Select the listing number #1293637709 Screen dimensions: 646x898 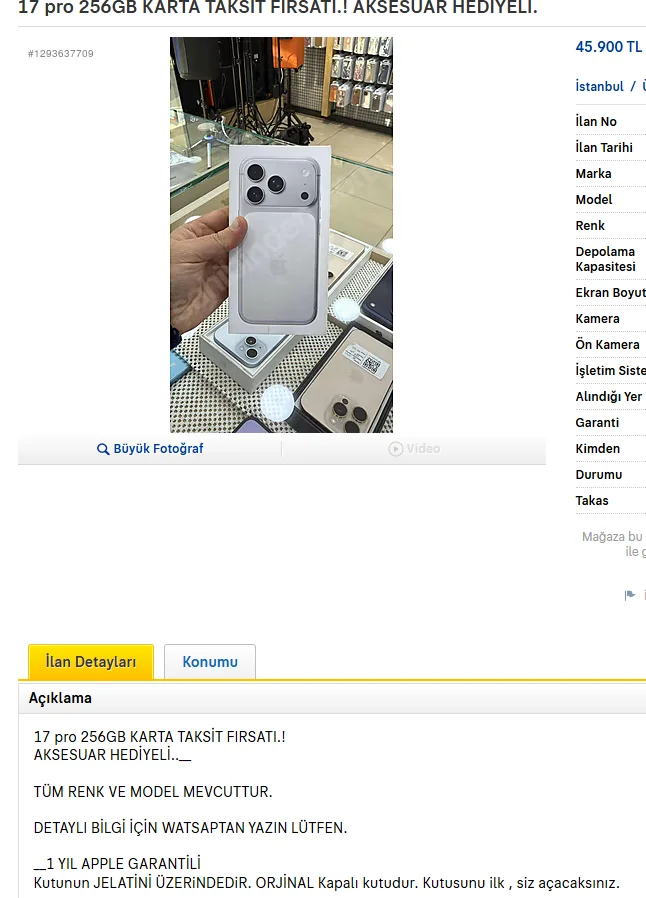click(61, 54)
